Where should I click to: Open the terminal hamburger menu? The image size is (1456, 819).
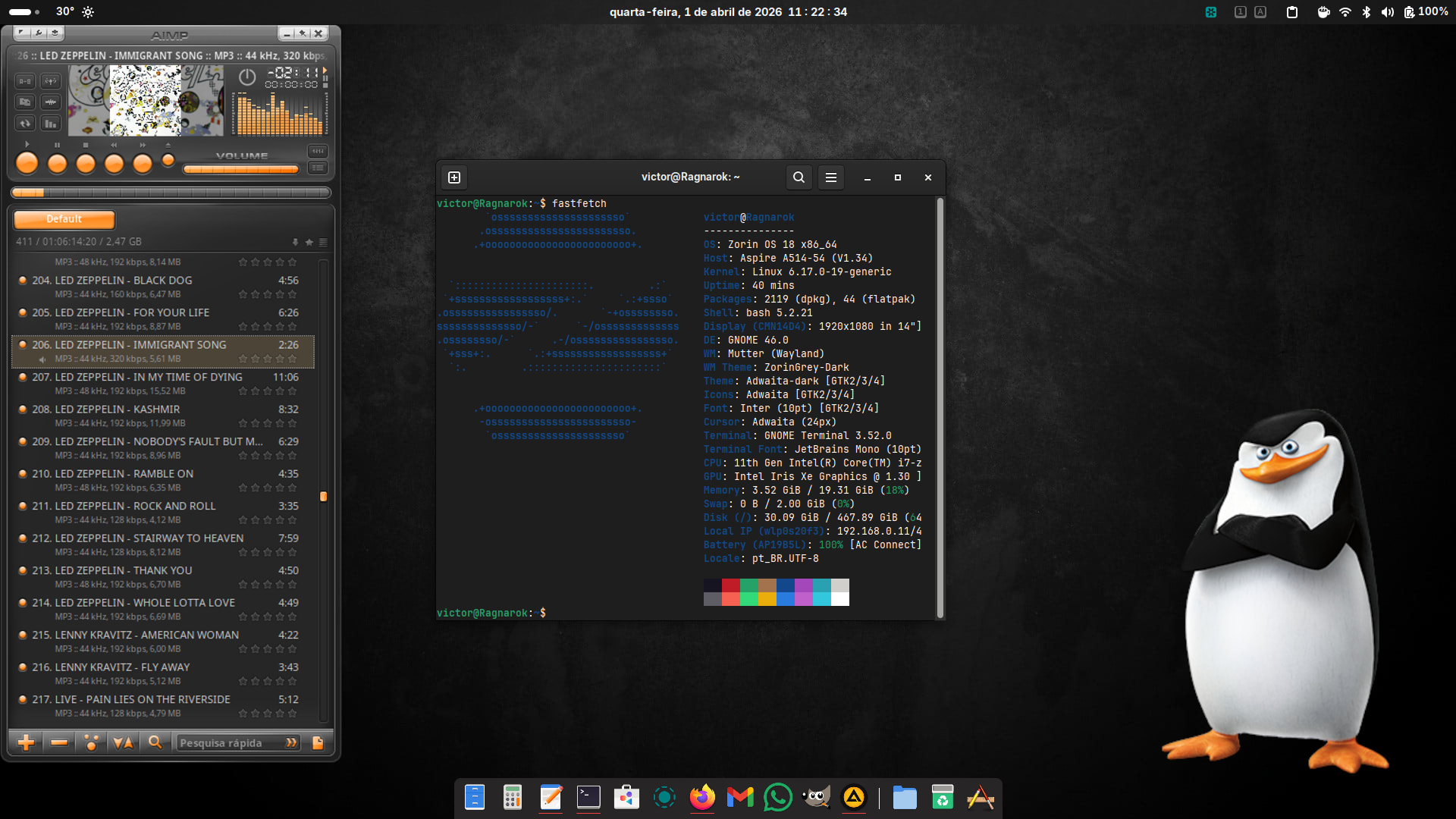click(x=831, y=177)
